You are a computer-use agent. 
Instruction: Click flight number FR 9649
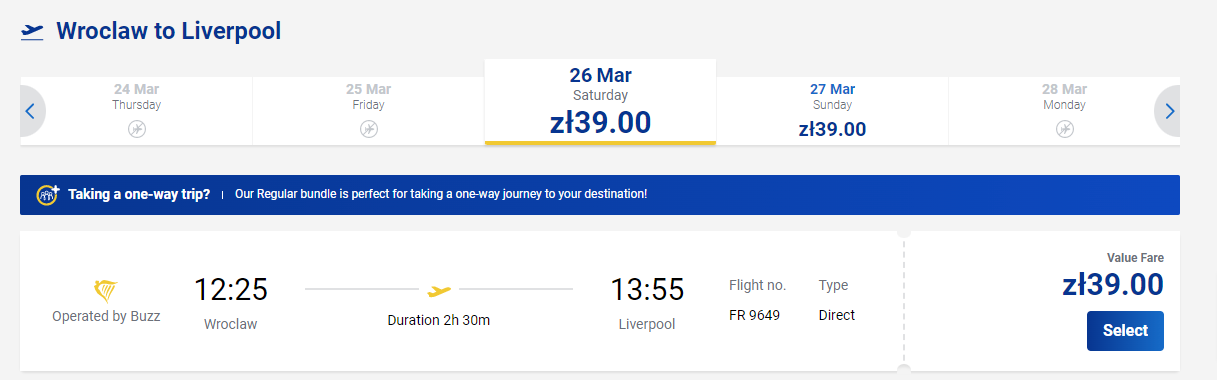755,315
